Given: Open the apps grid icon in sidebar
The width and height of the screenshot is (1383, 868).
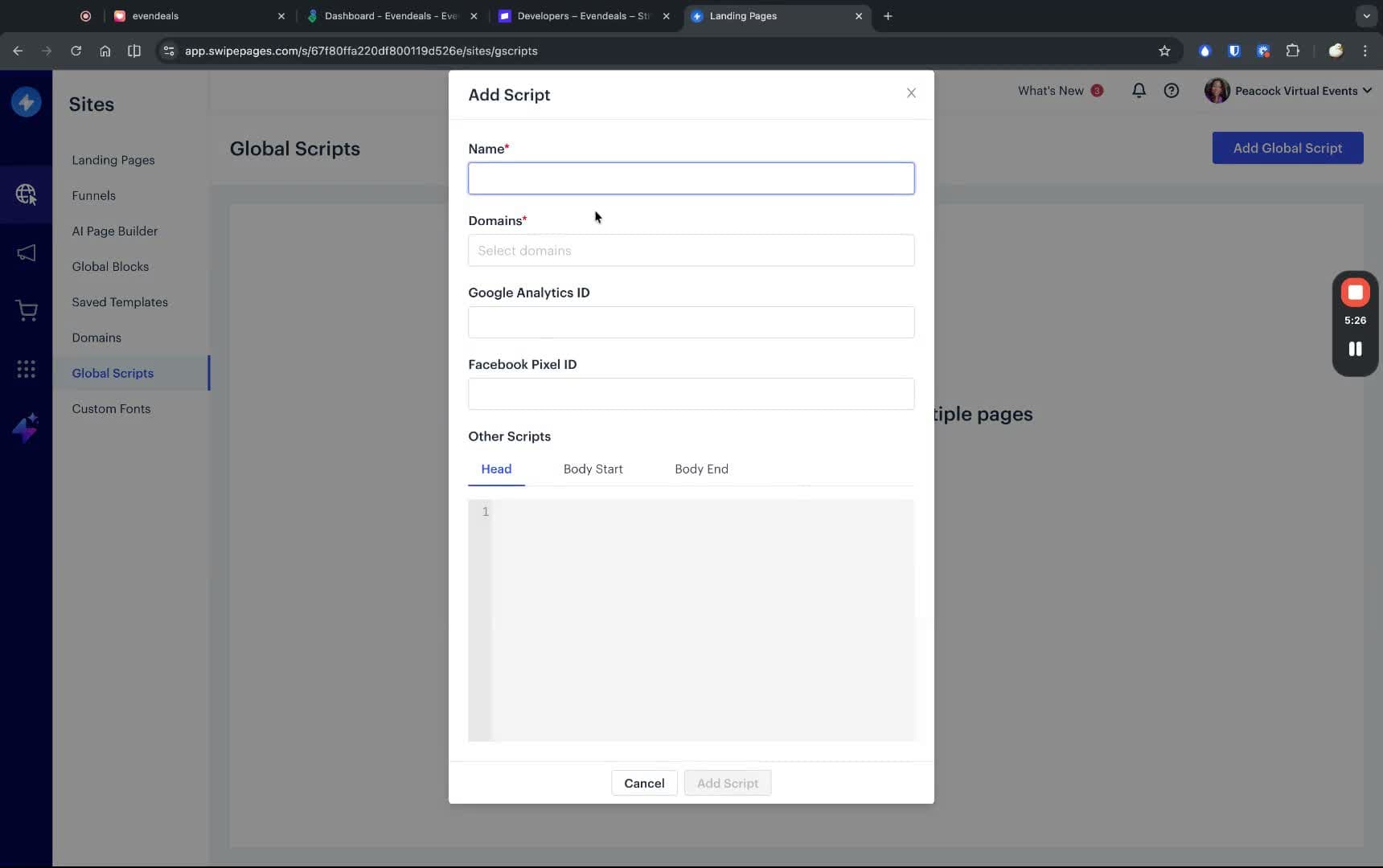Looking at the screenshot, I should (x=27, y=369).
